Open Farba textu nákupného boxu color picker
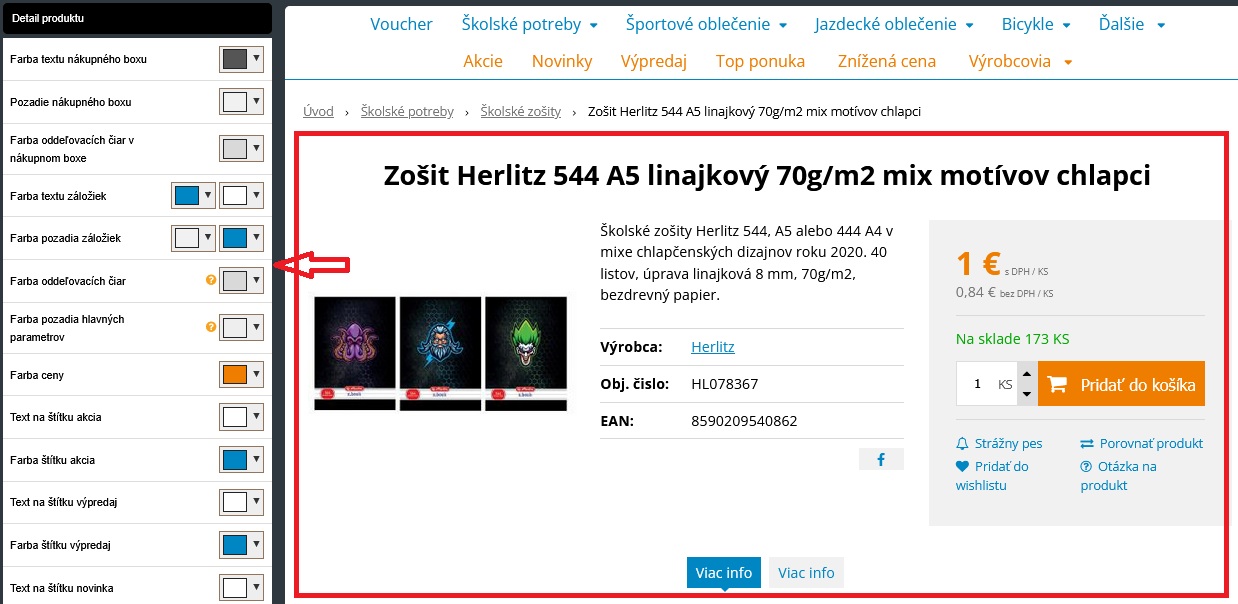 [241, 59]
